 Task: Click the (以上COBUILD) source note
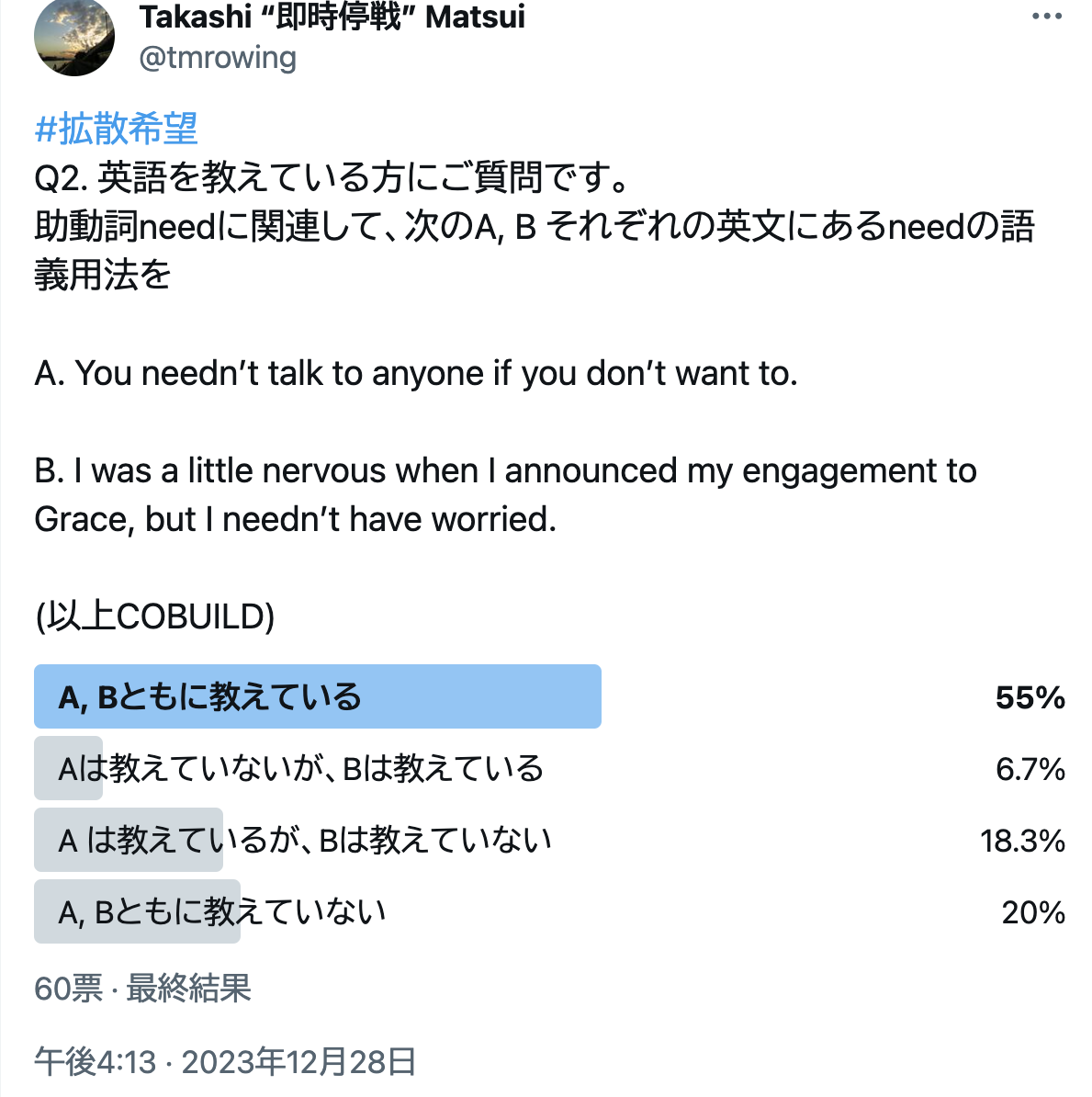coord(154,616)
